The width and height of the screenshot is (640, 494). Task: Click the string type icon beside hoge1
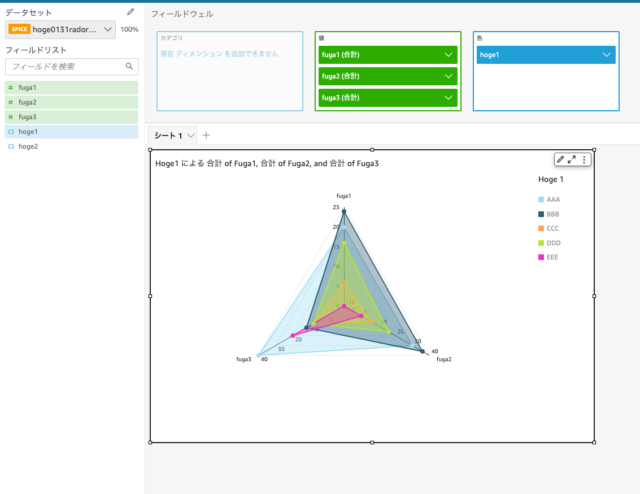pyautogui.click(x=11, y=131)
